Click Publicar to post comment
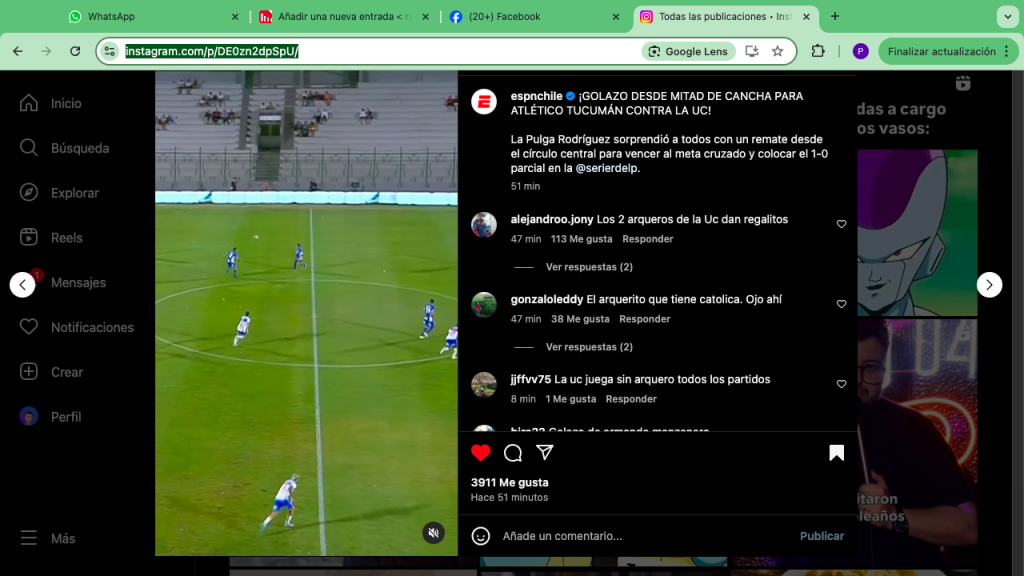This screenshot has height=576, width=1024. tap(822, 536)
